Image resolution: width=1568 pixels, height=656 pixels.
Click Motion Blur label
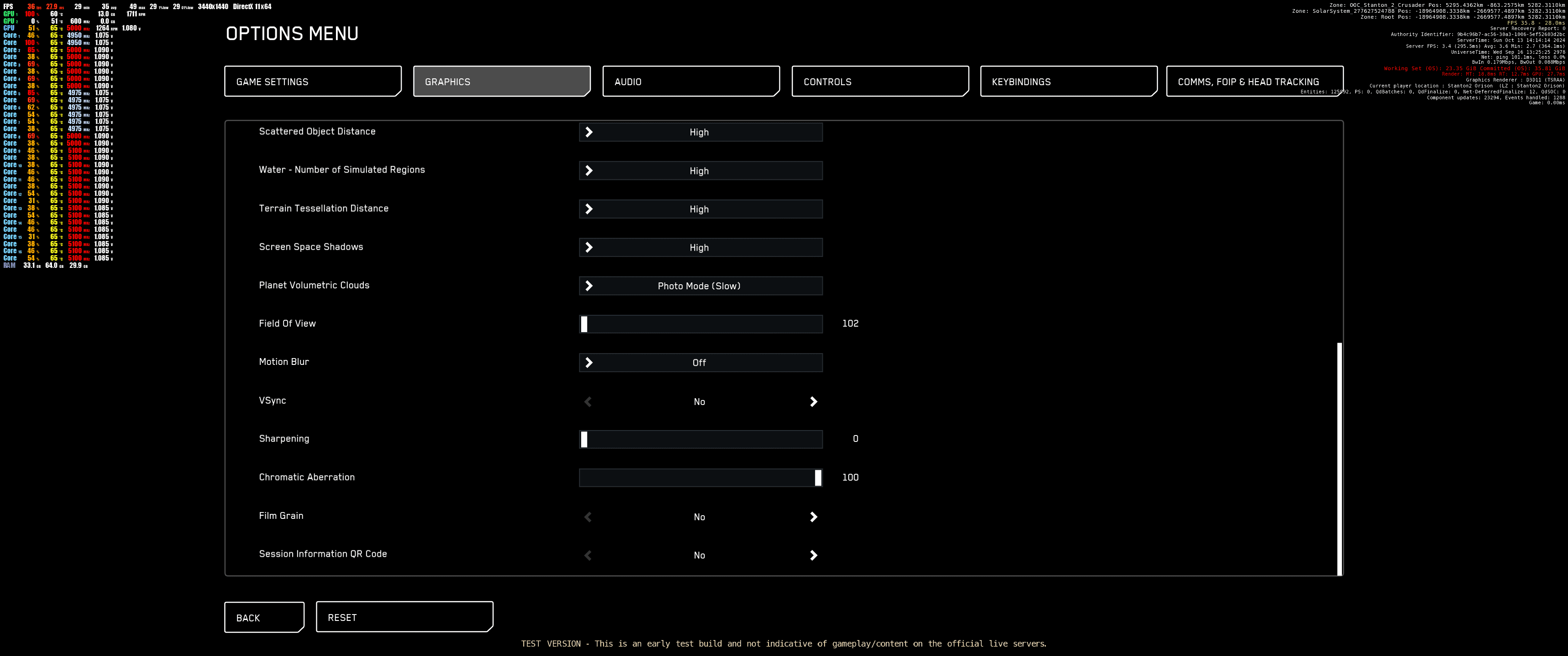284,362
